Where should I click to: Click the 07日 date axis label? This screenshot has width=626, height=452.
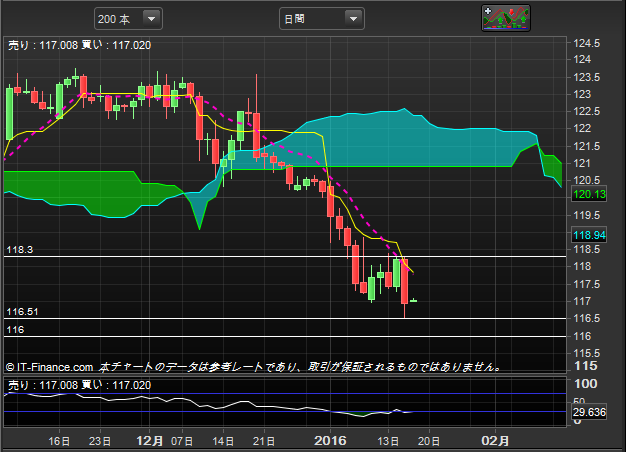point(182,441)
